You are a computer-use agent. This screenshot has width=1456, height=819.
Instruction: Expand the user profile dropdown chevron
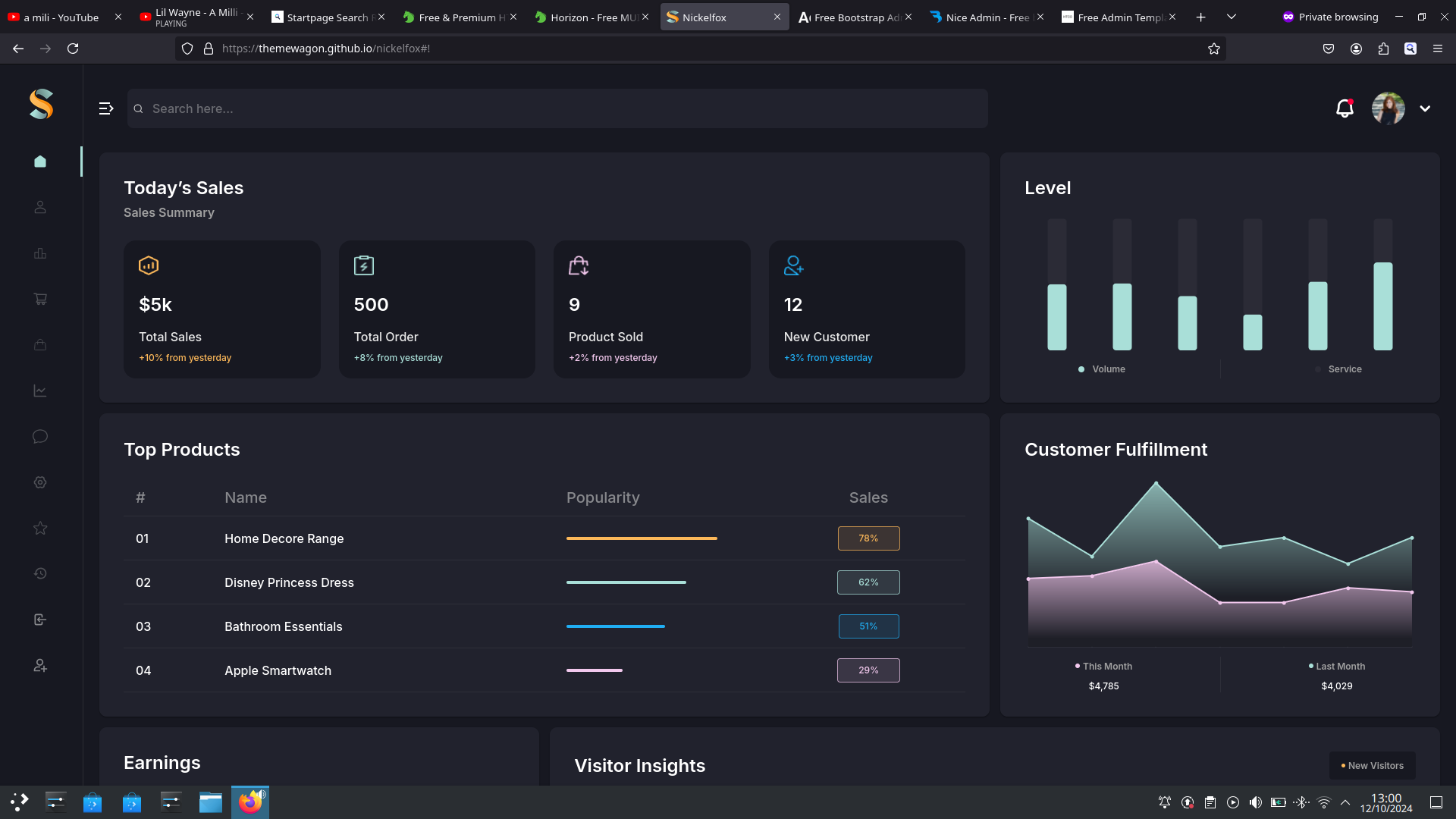(x=1425, y=108)
